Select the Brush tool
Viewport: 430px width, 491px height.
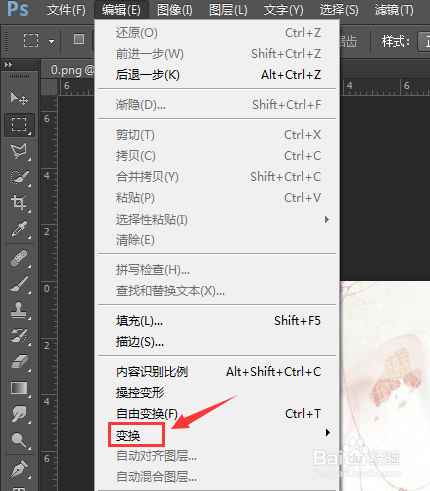pos(19,284)
